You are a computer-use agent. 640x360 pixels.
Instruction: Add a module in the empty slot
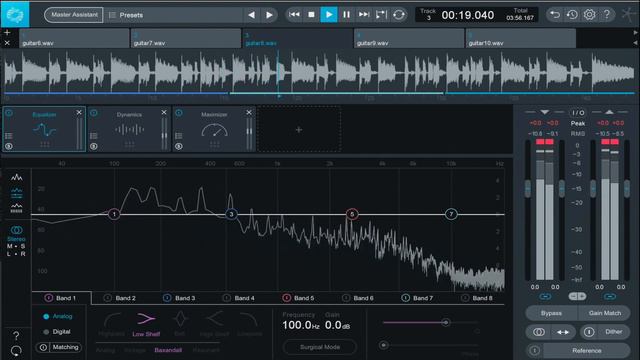click(x=299, y=130)
